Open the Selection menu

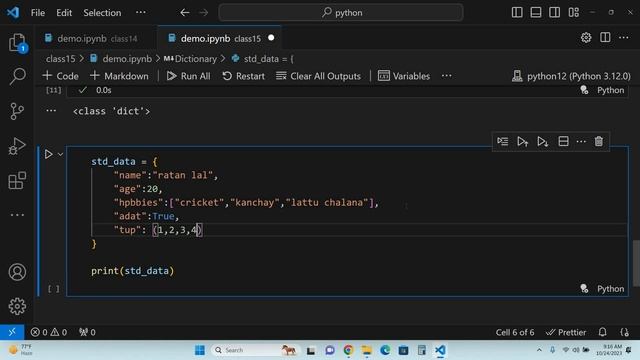[102, 13]
